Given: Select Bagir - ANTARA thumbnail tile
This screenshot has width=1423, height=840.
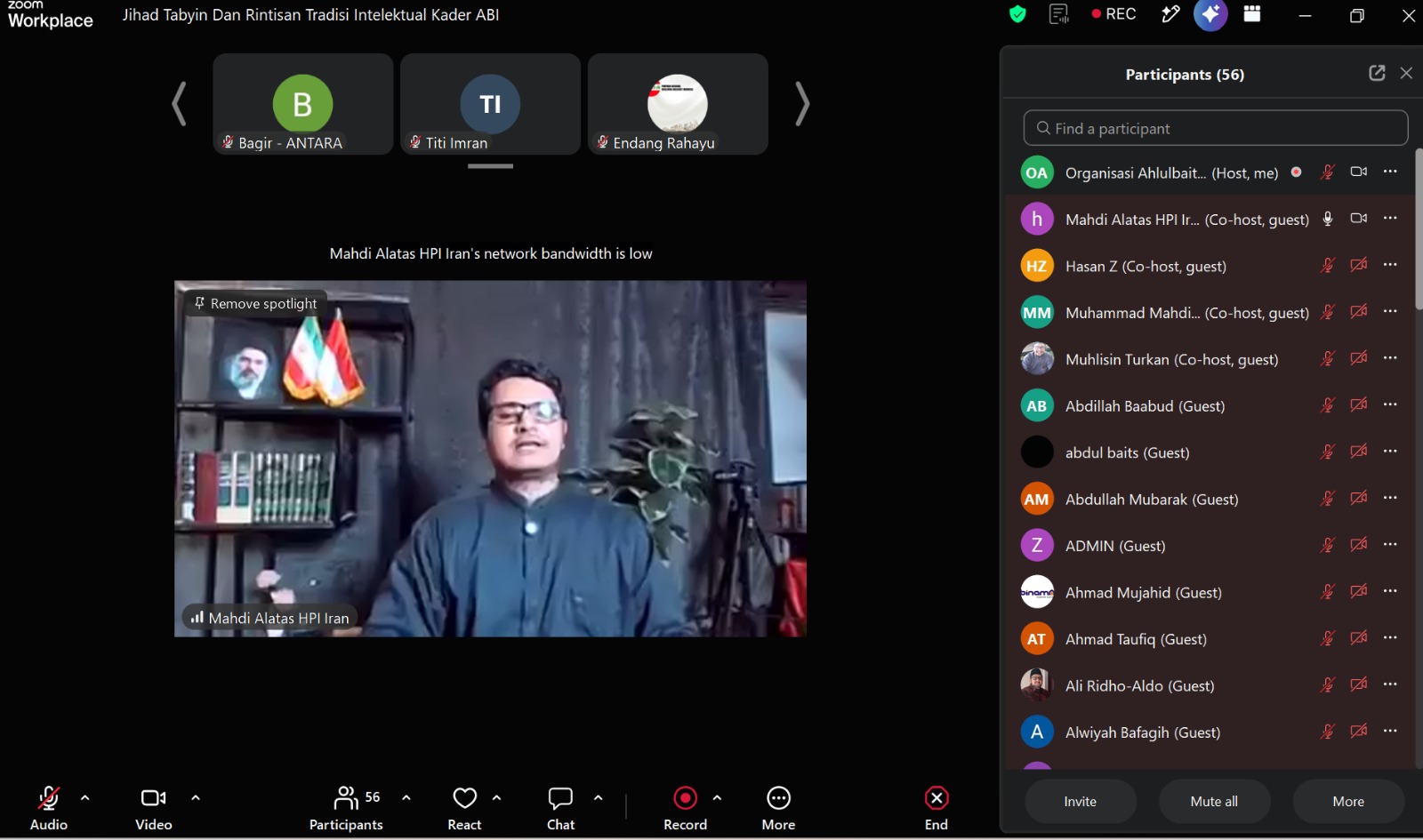Looking at the screenshot, I should click(302, 104).
